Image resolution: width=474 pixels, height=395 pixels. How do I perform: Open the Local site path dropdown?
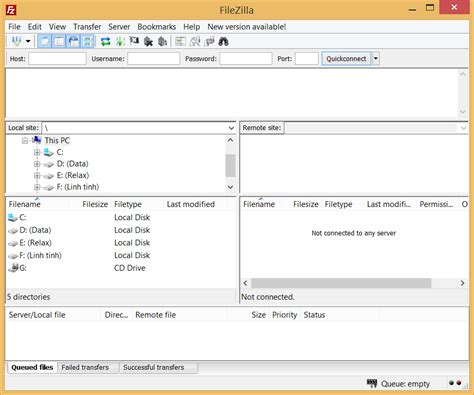[231, 128]
